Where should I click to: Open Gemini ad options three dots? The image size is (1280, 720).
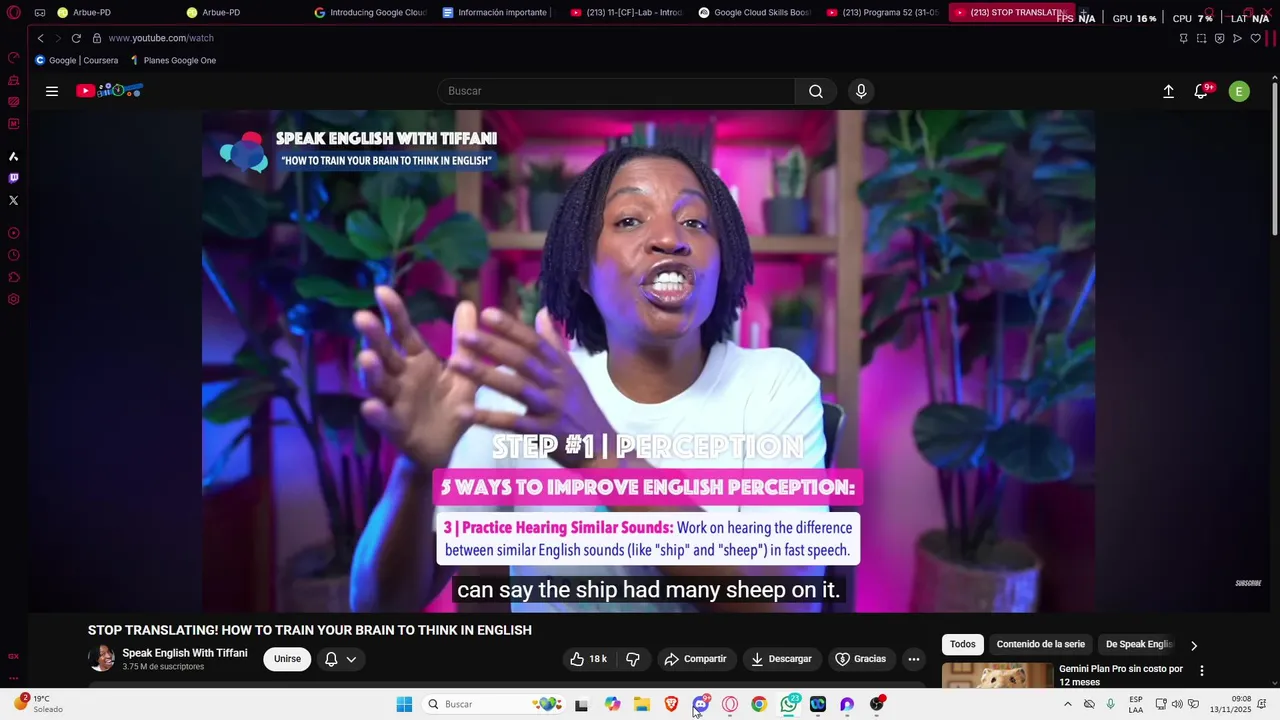click(1201, 670)
